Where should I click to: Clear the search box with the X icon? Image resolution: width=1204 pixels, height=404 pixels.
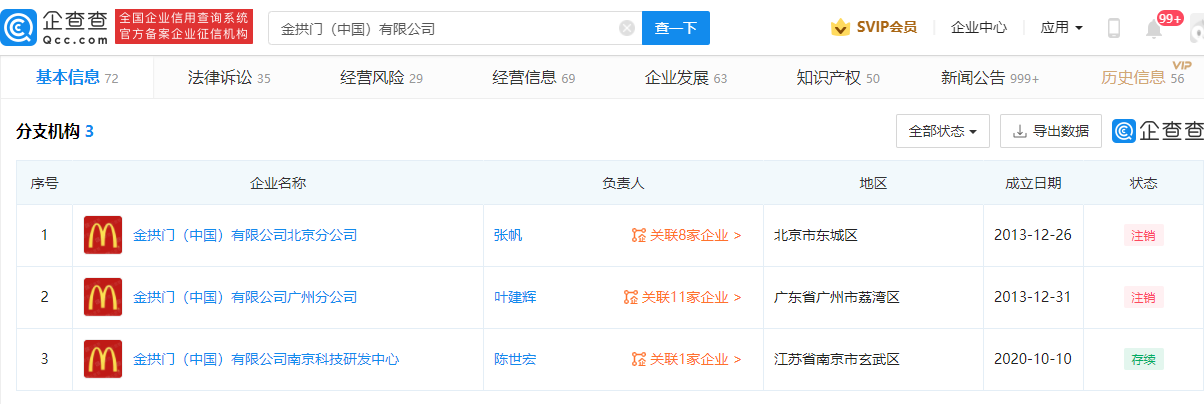(627, 28)
